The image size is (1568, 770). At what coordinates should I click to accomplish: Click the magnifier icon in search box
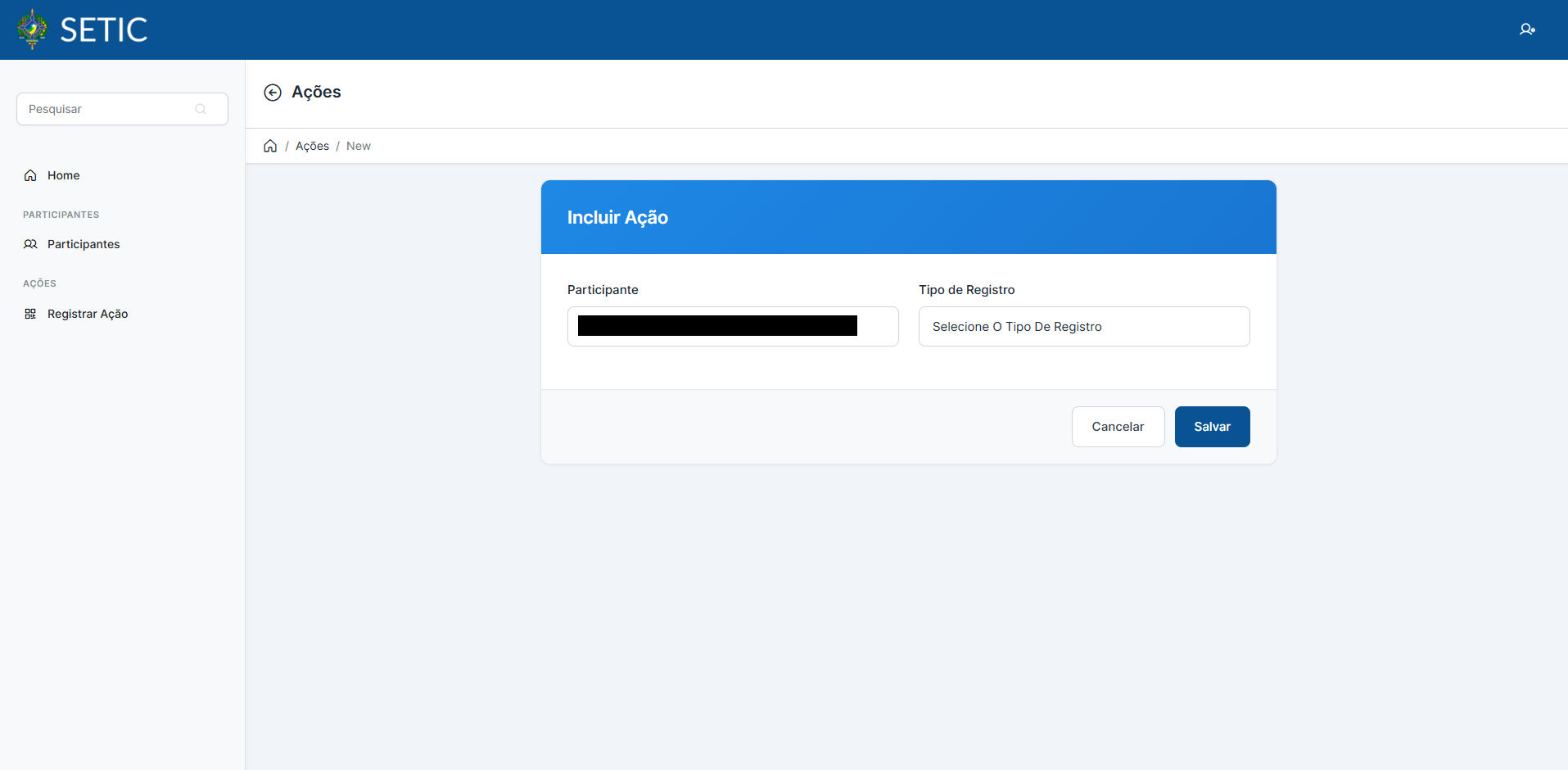pyautogui.click(x=201, y=109)
